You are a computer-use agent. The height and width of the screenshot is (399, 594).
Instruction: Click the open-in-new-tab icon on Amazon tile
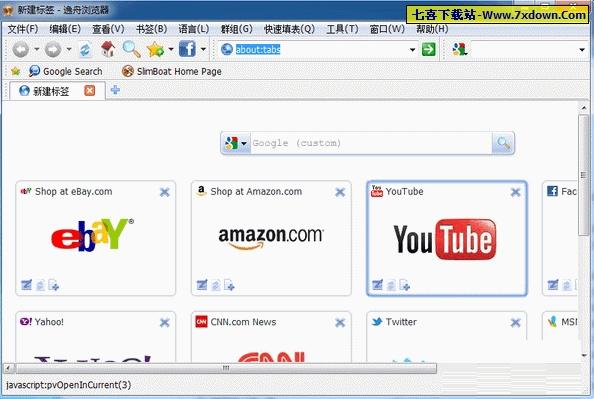[229, 285]
